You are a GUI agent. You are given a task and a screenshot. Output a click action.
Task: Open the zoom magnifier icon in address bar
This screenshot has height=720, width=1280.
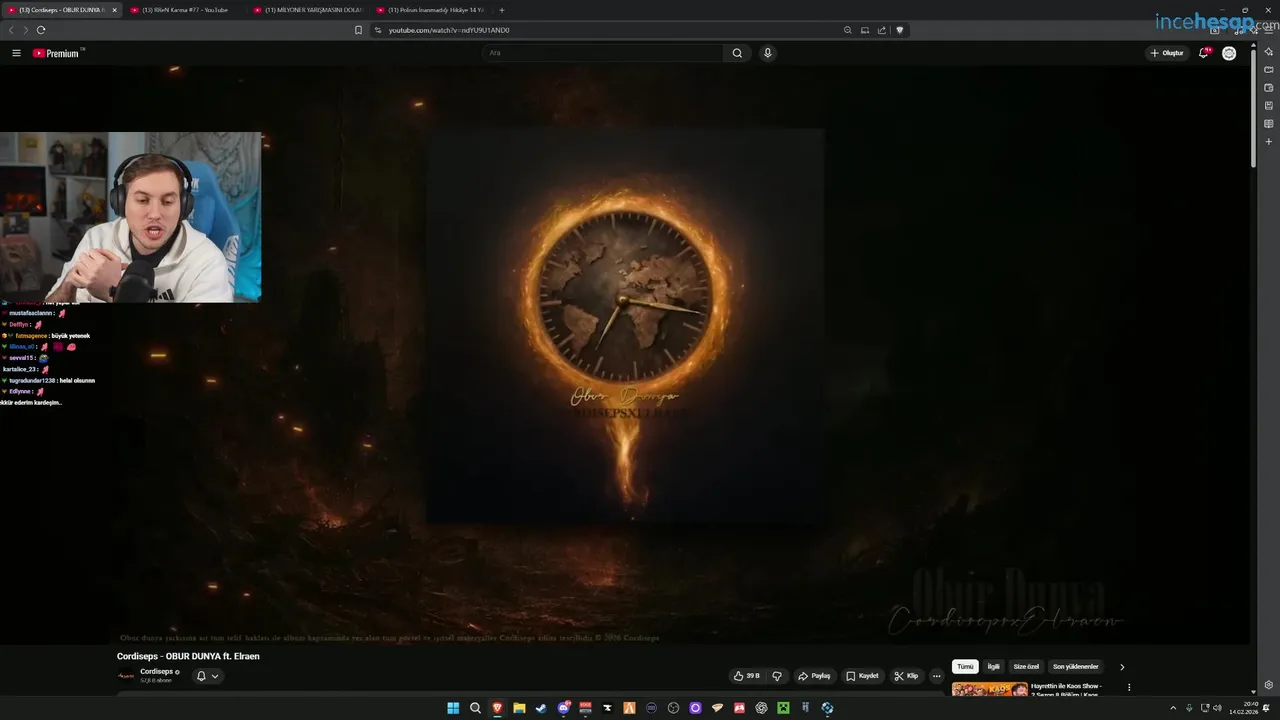pyautogui.click(x=848, y=30)
